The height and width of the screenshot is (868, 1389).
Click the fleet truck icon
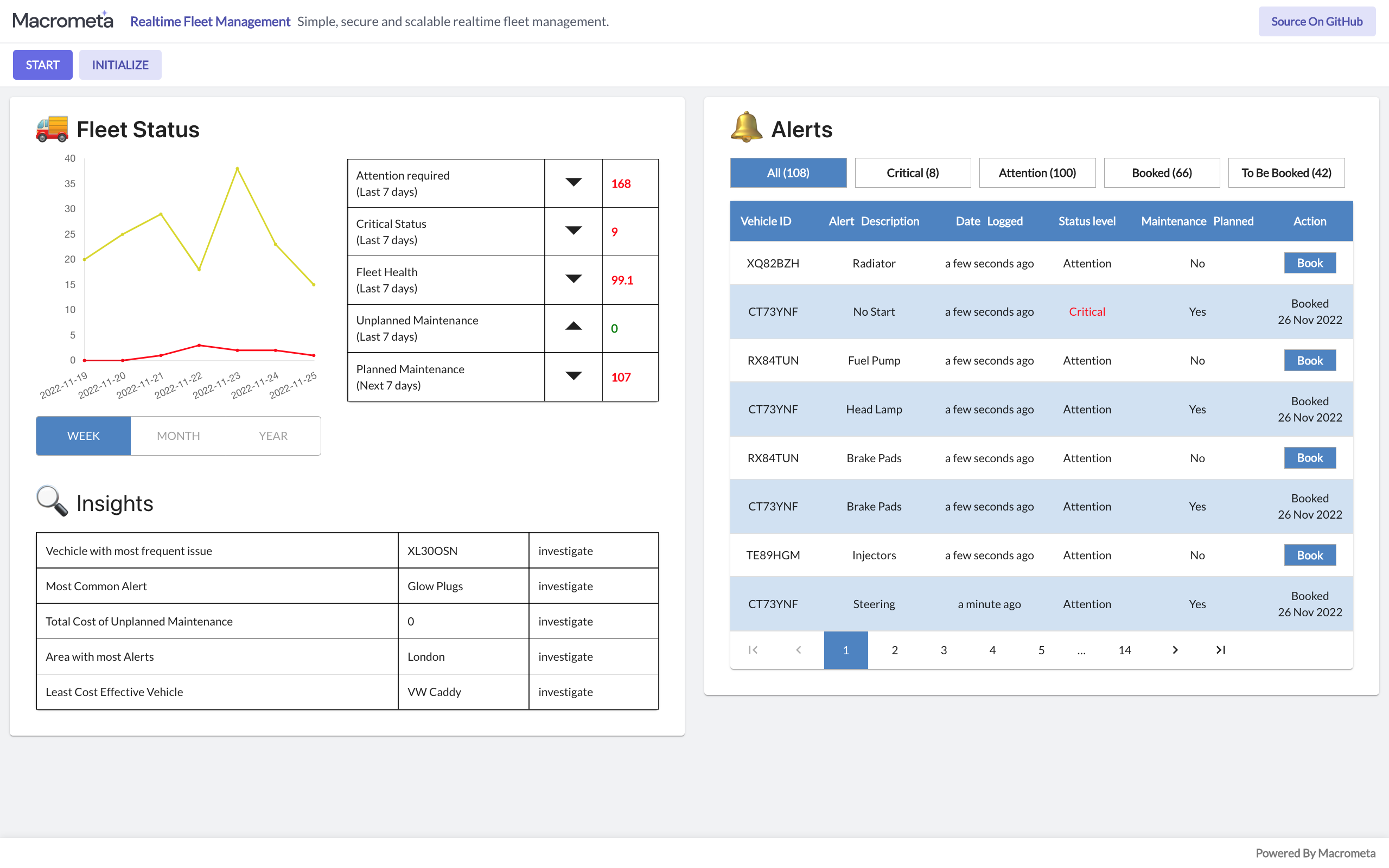52,129
